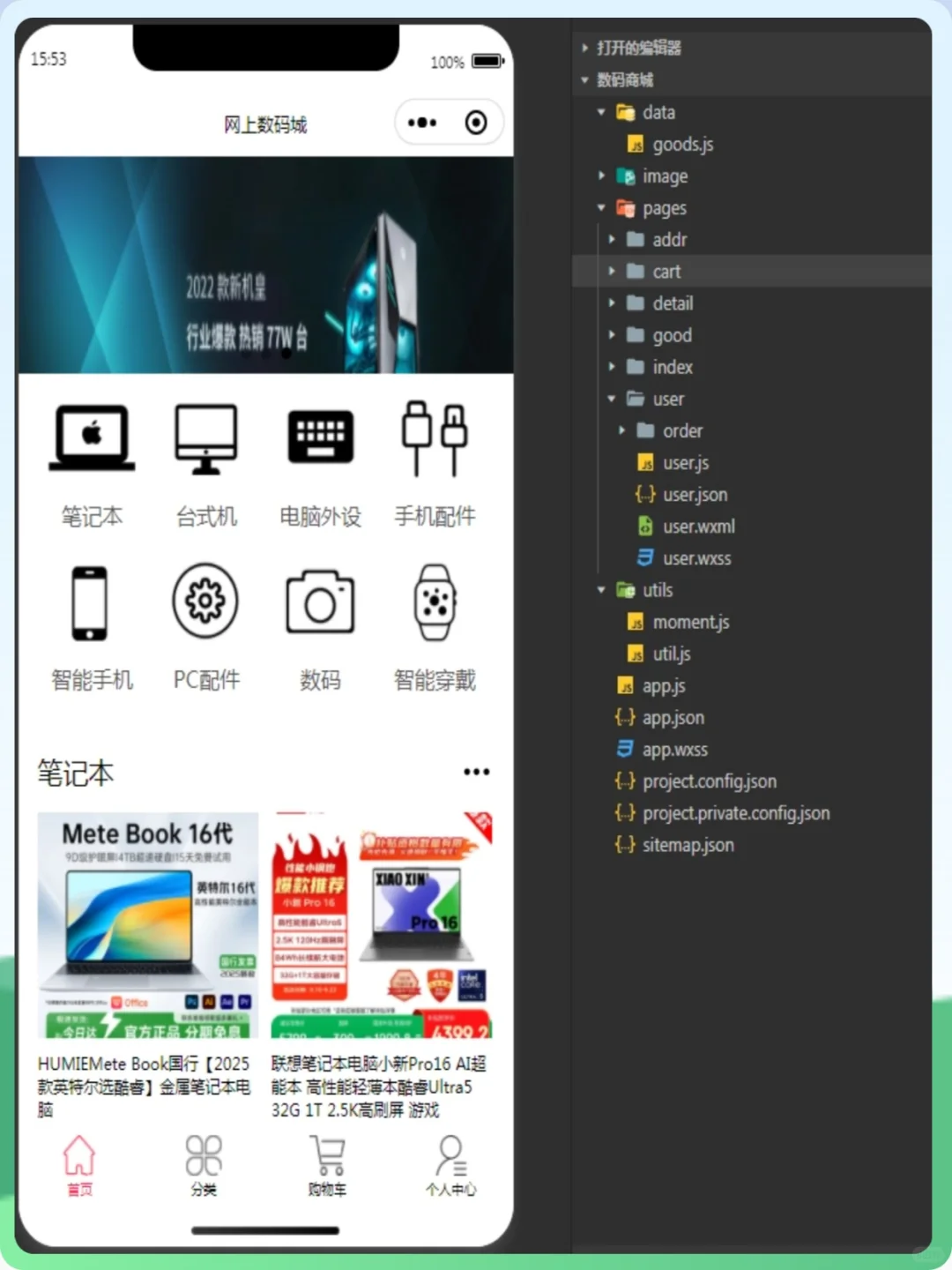Expand the good folder arrow

click(x=612, y=334)
